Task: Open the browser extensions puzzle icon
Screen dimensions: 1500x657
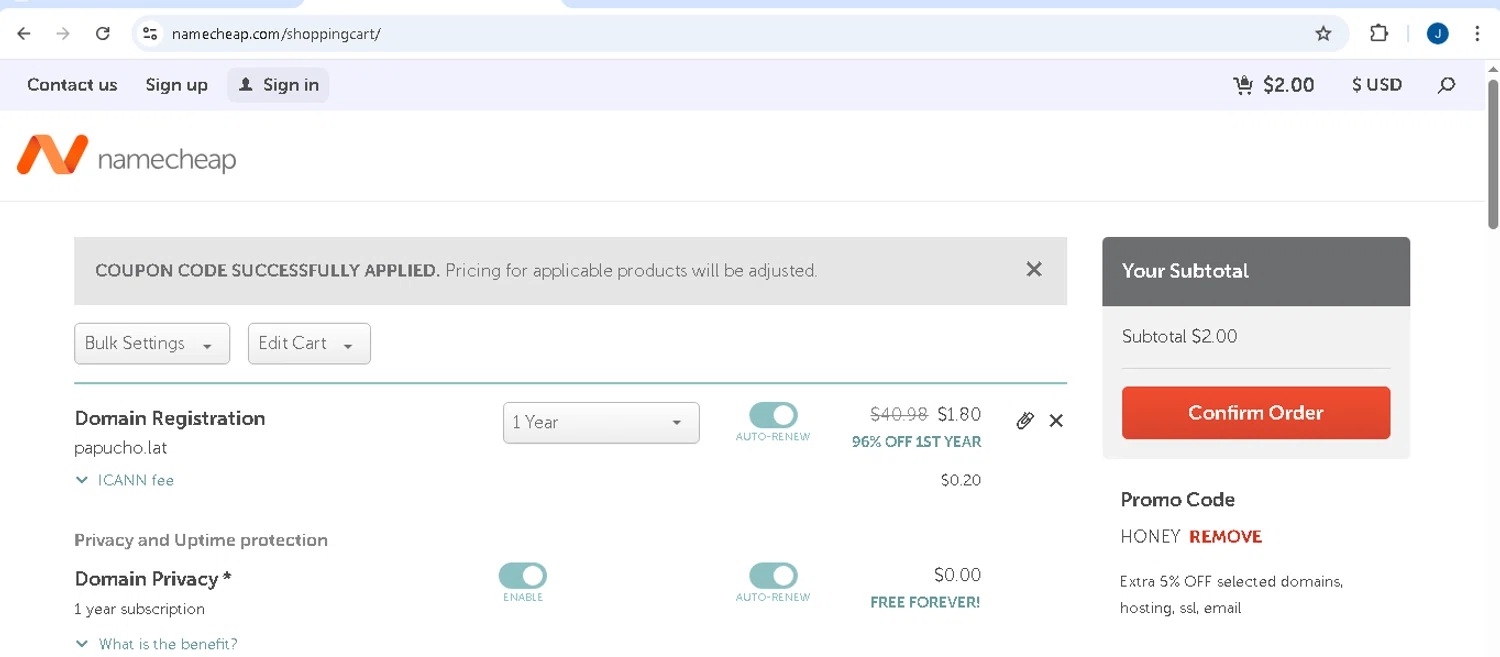Action: [x=1379, y=33]
